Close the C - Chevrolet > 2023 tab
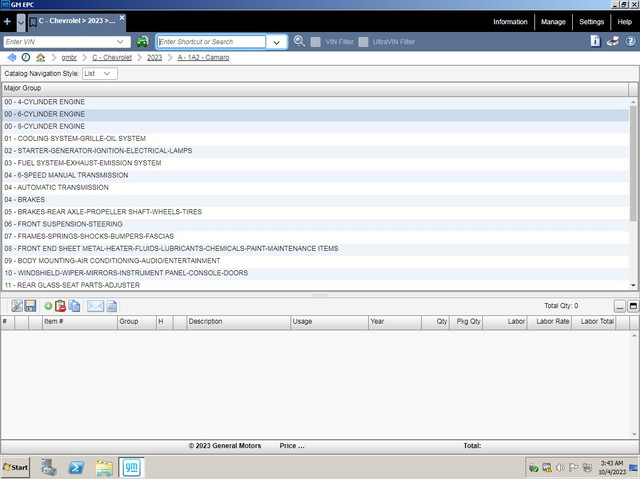 pos(122,18)
